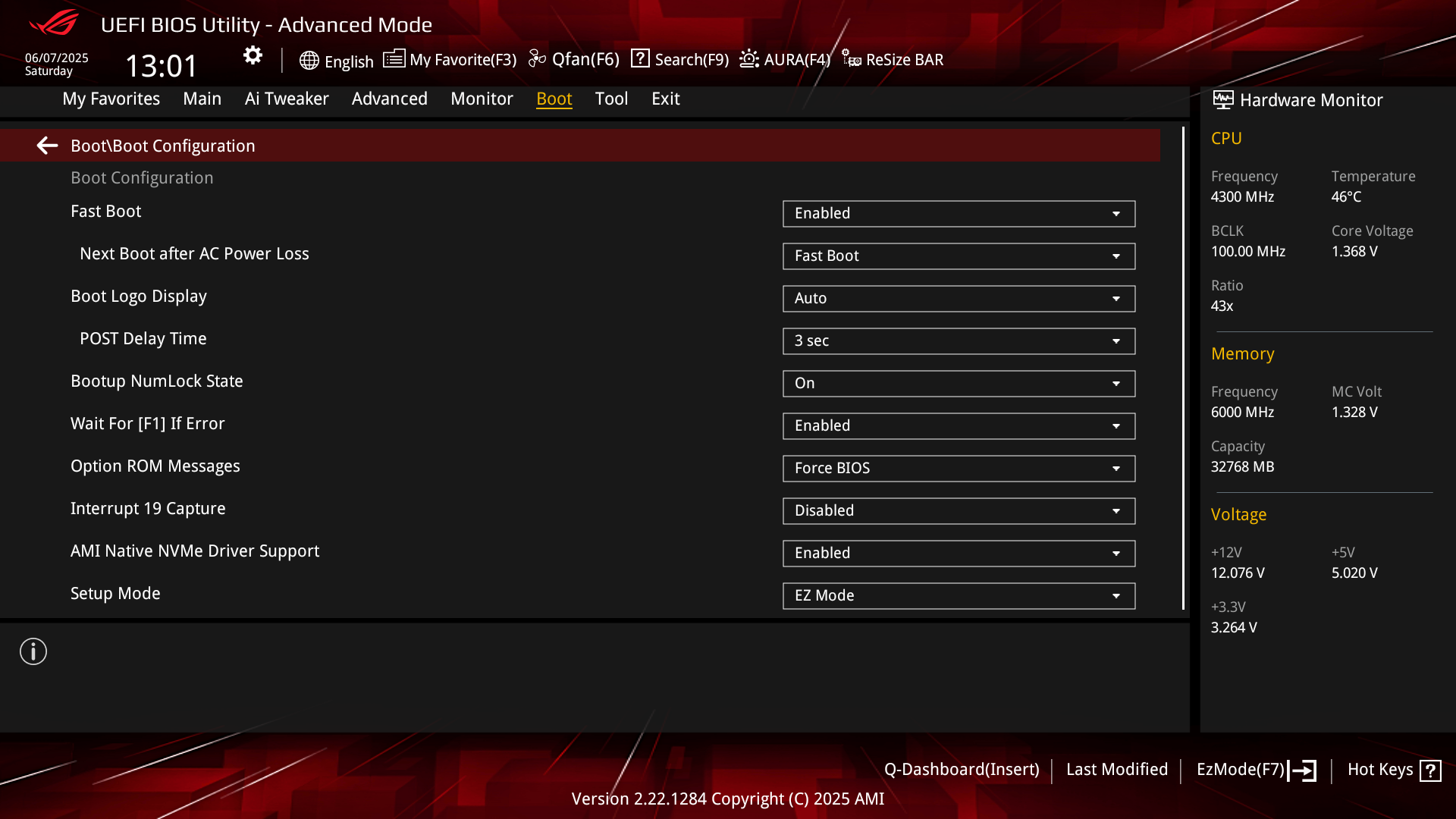This screenshot has width=1456, height=819.
Task: Open Search(F9) question mark icon
Action: tap(640, 59)
